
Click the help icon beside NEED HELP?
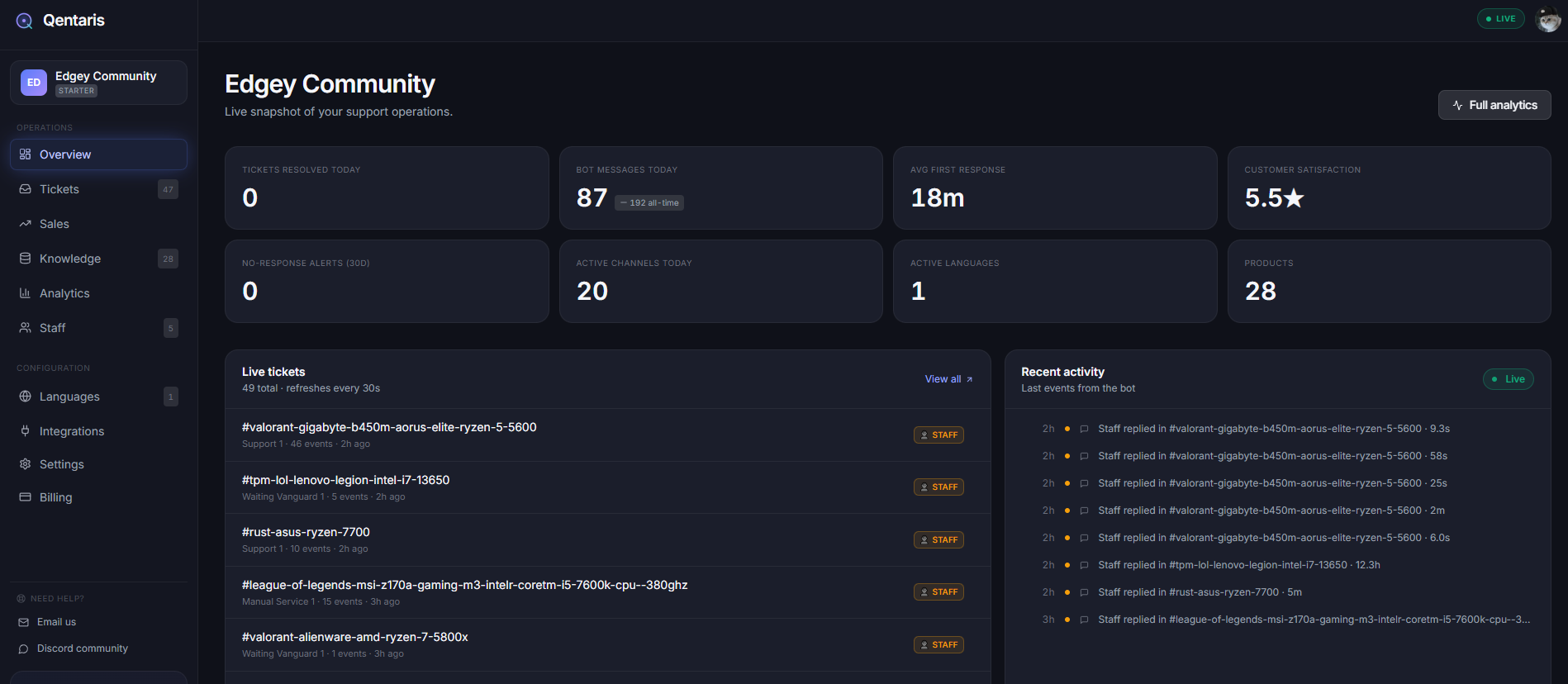click(21, 598)
